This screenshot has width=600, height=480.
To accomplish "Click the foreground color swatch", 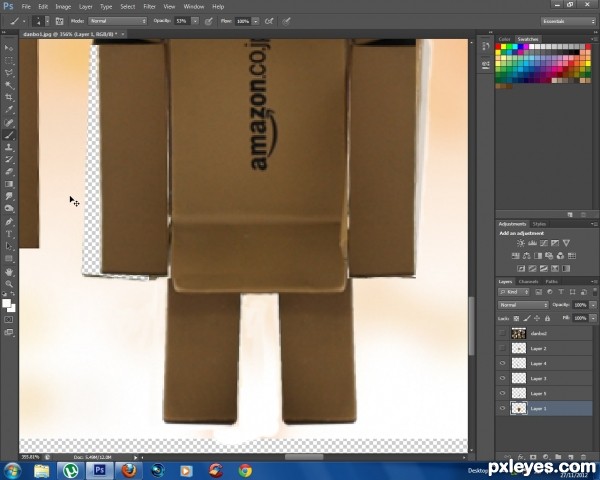I will coord(7,303).
